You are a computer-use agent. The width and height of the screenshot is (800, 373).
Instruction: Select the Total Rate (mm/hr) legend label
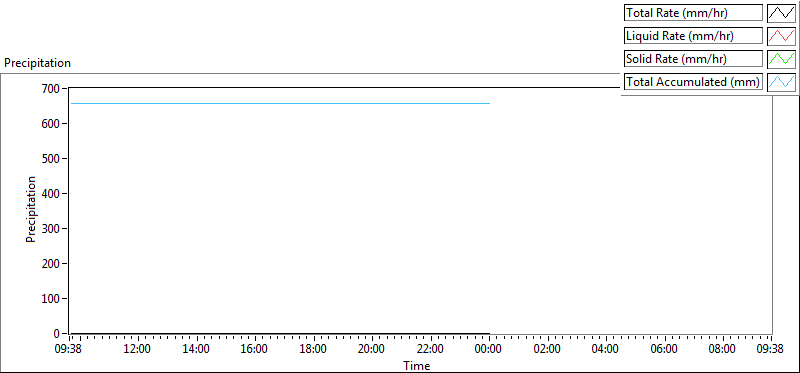tap(693, 13)
